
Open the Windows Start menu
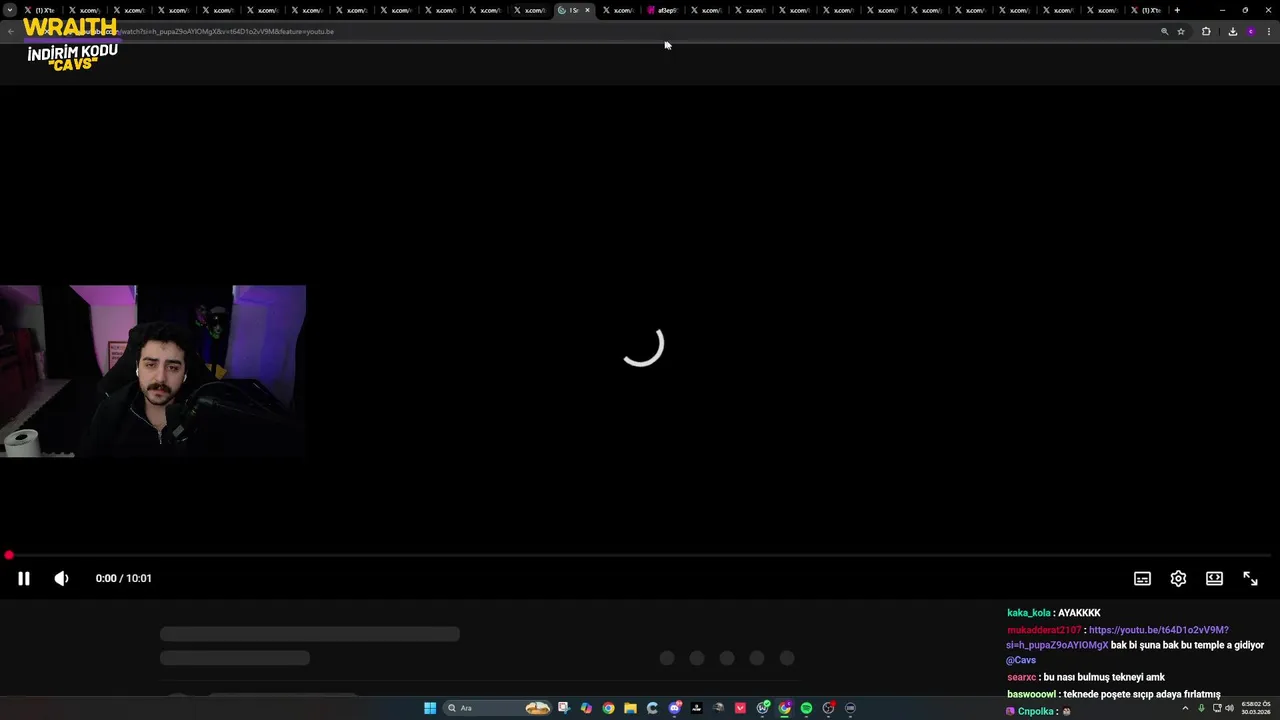(x=430, y=708)
